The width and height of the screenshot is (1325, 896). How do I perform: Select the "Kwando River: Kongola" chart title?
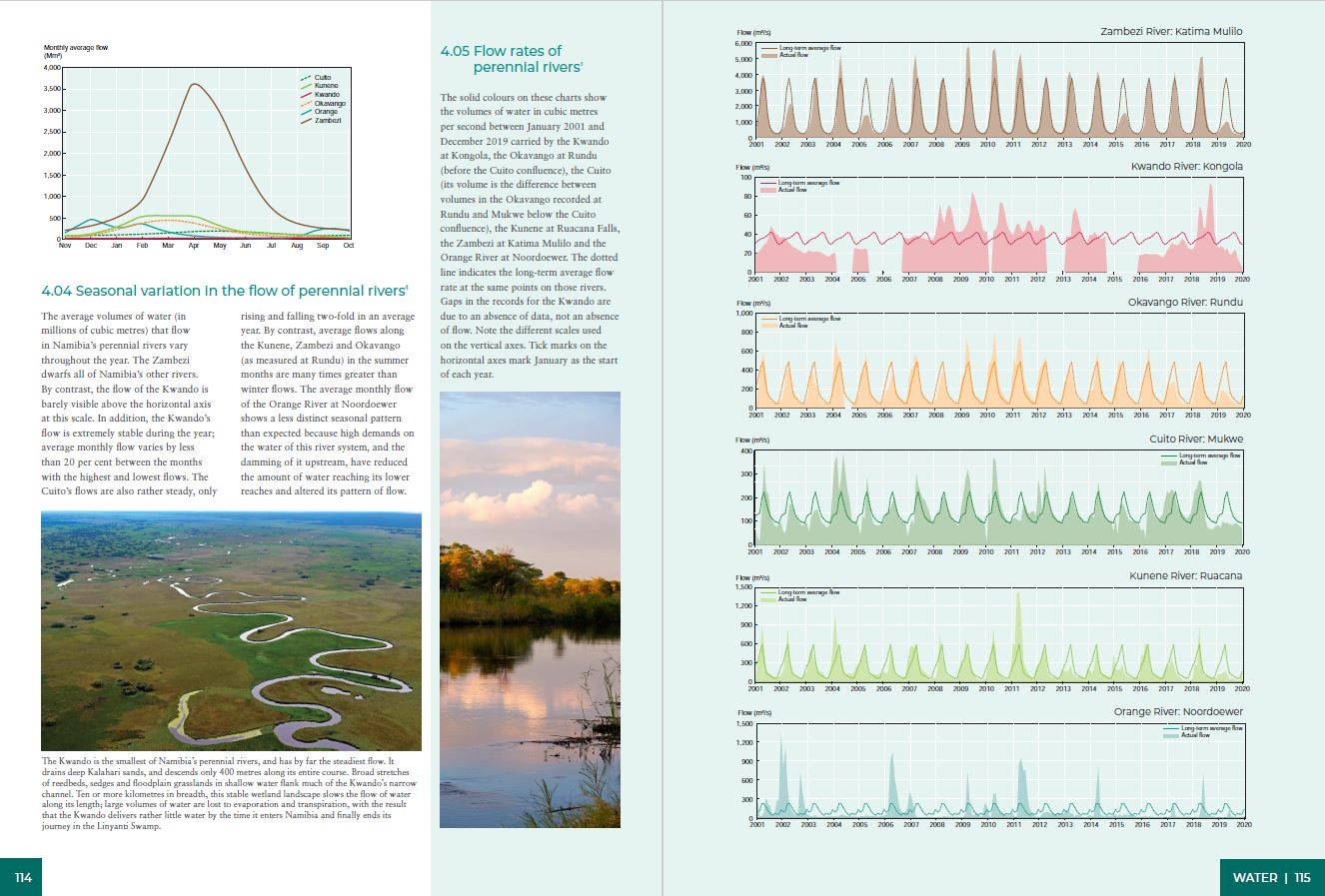click(x=1187, y=166)
